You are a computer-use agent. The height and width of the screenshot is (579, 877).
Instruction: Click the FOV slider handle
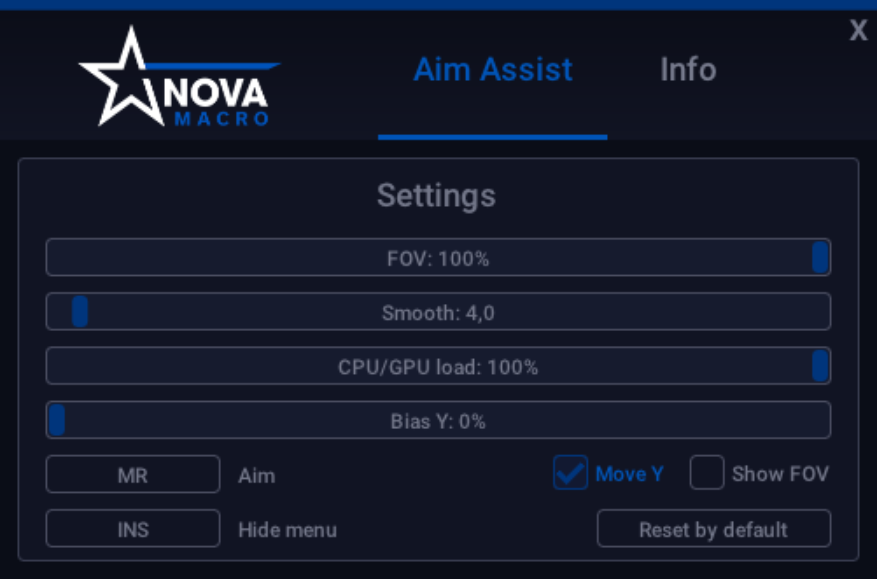pyautogui.click(x=820, y=257)
